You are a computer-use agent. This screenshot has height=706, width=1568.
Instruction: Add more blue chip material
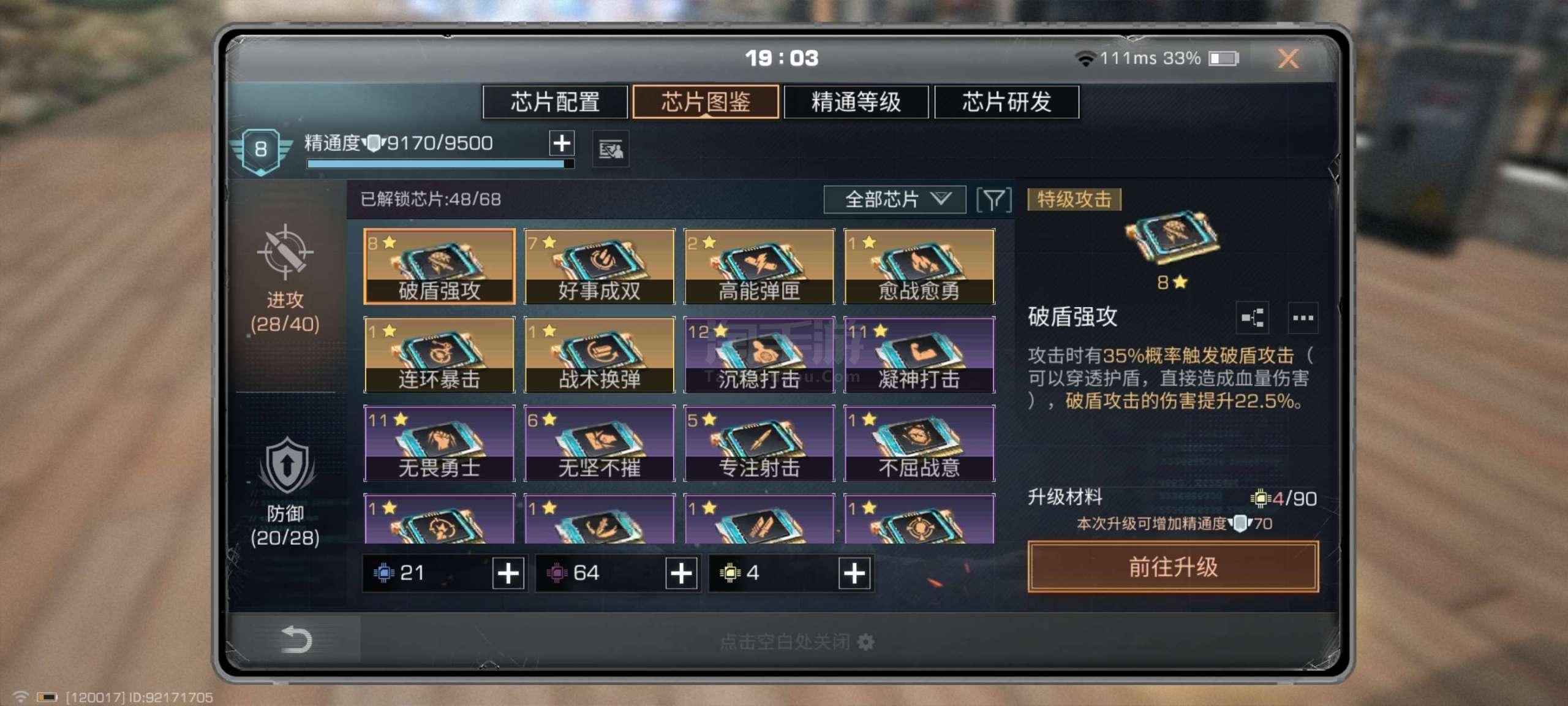[x=508, y=574]
